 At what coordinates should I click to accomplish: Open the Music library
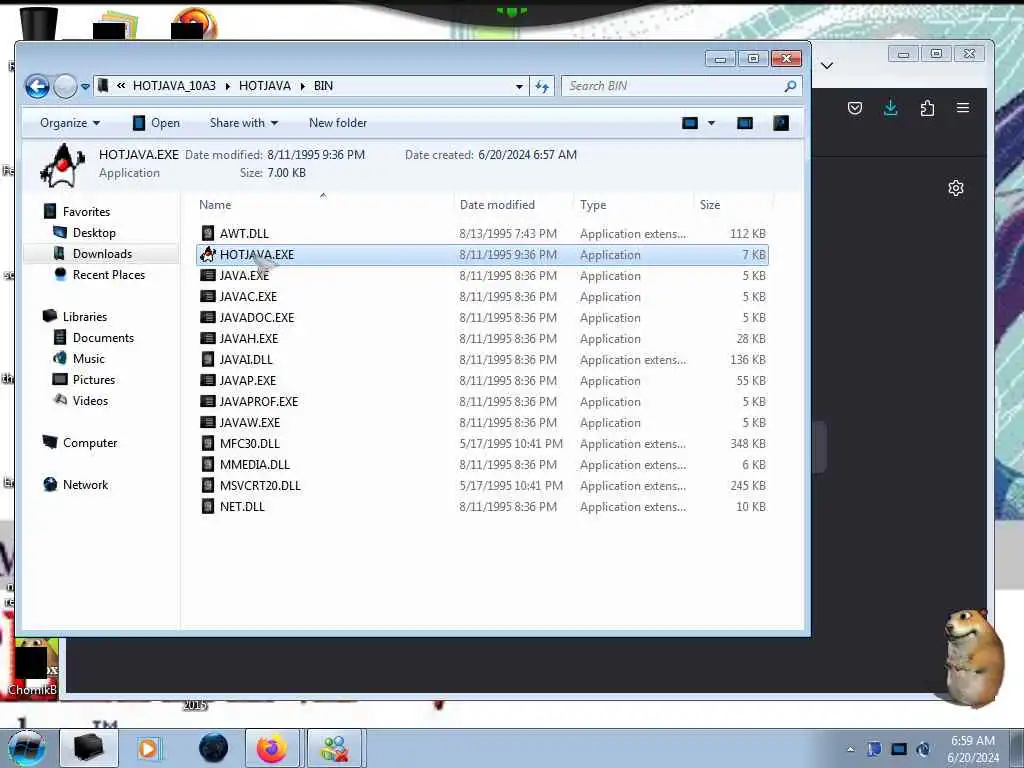[88, 359]
